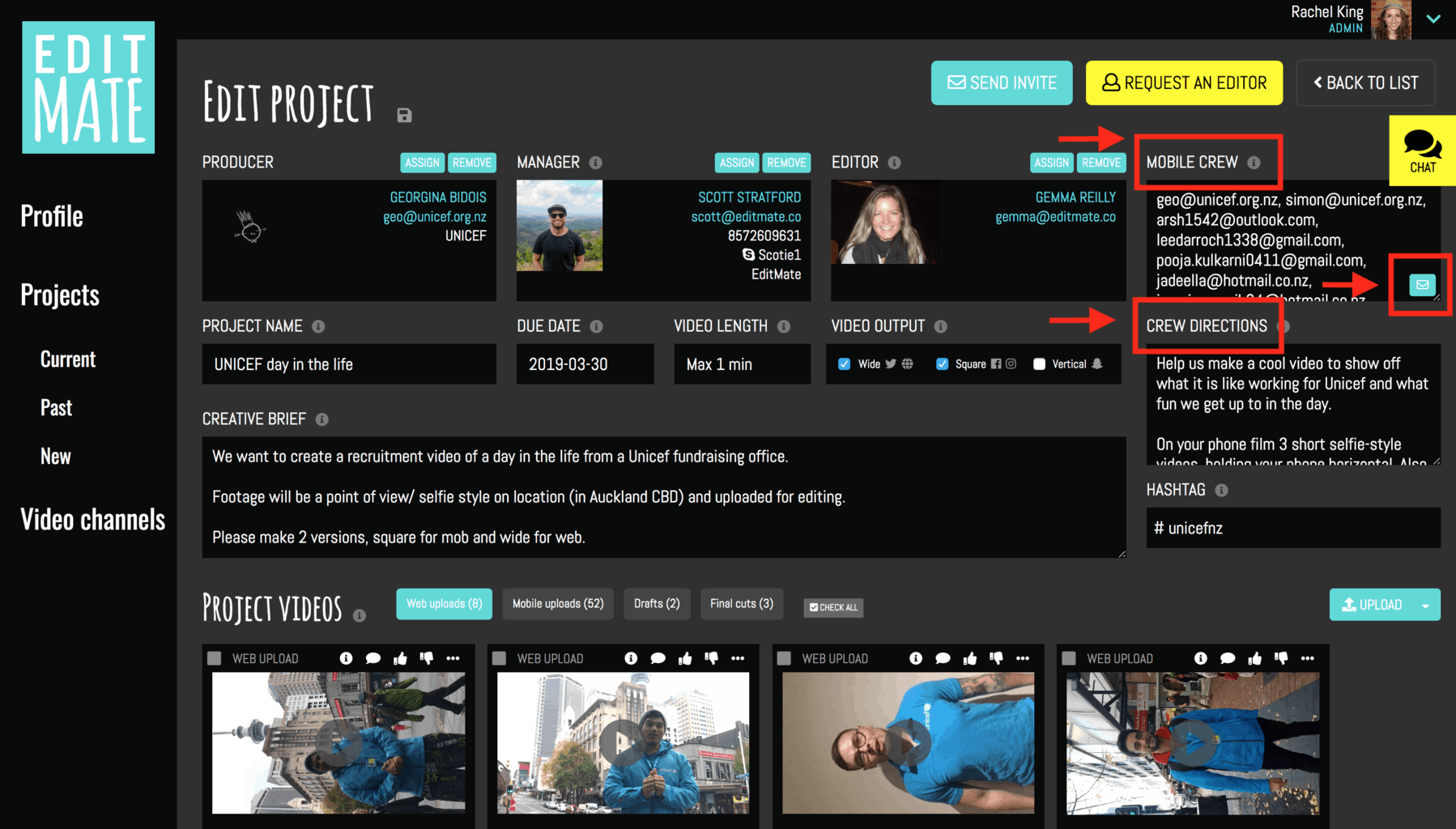1456x829 pixels.
Task: Uncheck the Wide video output checkbox
Action: click(x=844, y=364)
